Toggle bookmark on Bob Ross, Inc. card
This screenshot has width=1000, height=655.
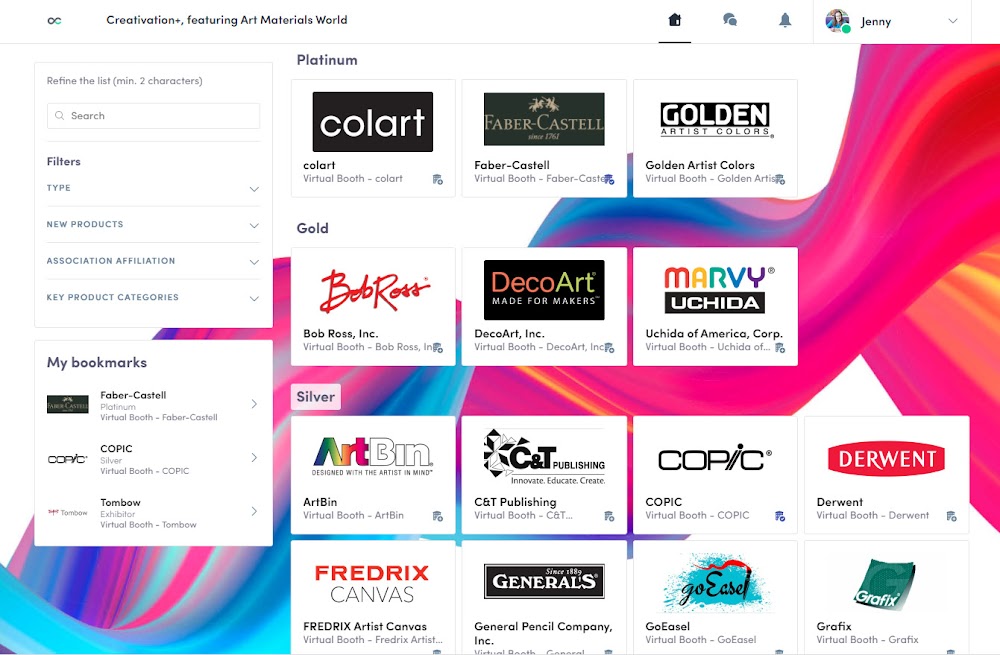pyautogui.click(x=438, y=348)
